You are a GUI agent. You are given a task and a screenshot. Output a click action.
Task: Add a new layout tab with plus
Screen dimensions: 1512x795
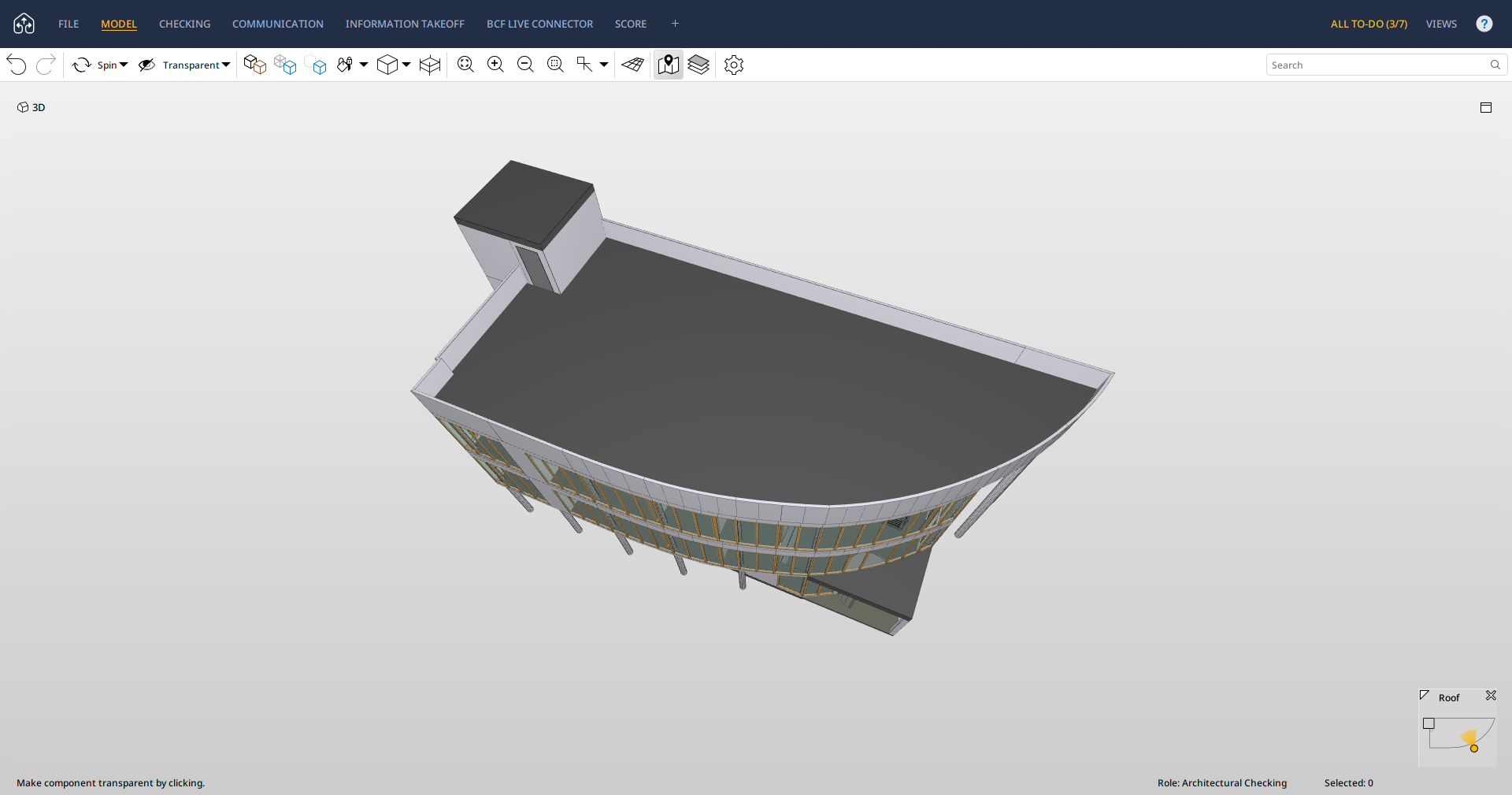(x=675, y=24)
